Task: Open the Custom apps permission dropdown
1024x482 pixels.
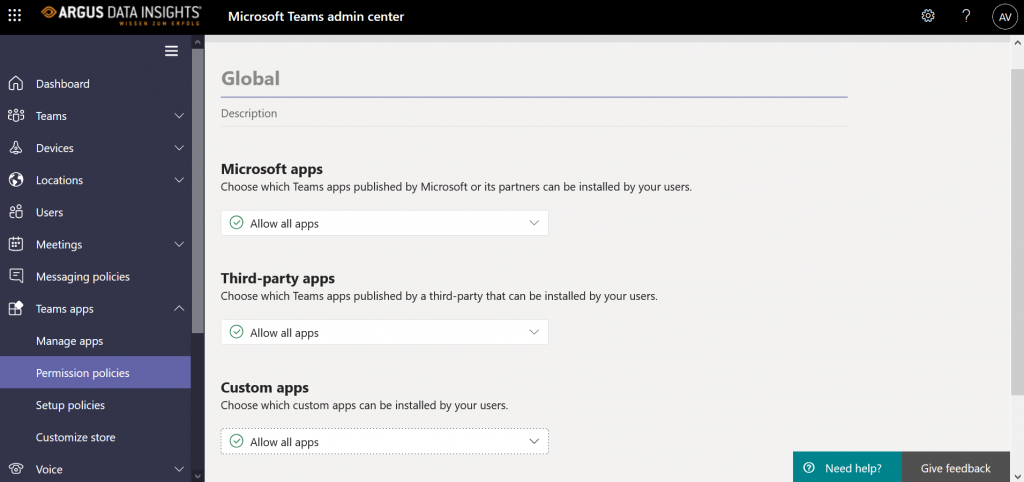Action: 385,442
